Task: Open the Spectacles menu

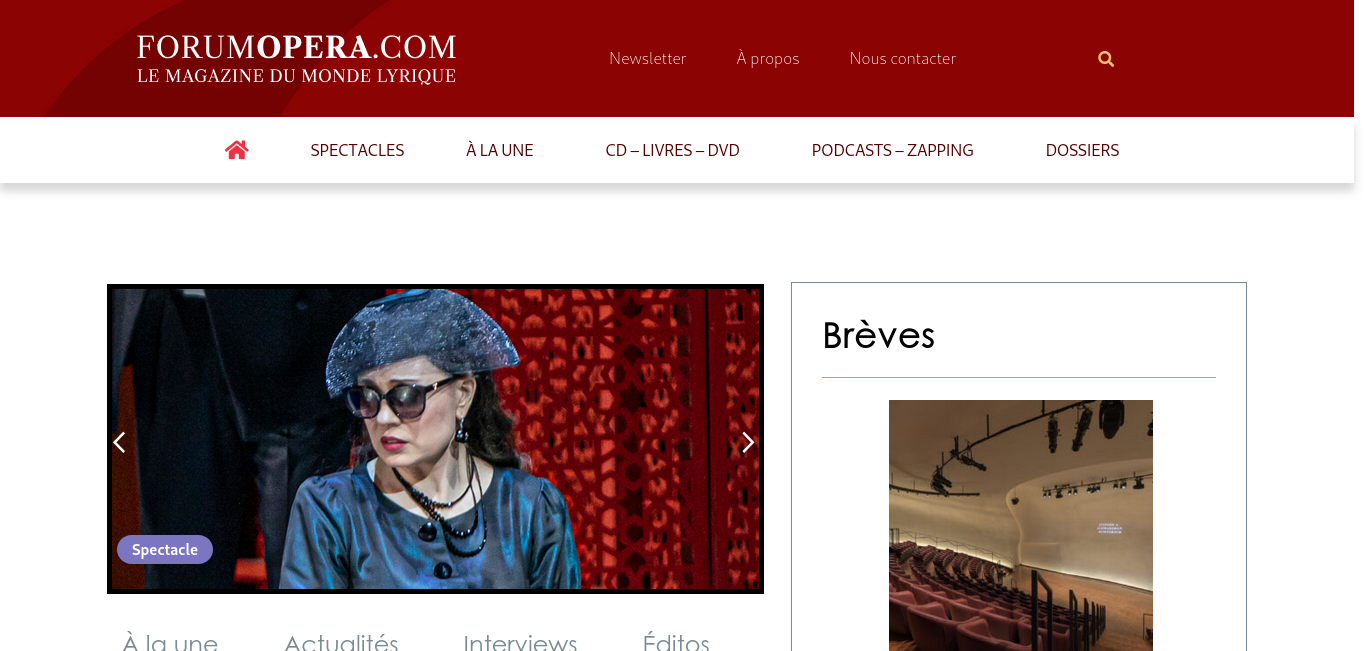Action: pyautogui.click(x=357, y=150)
